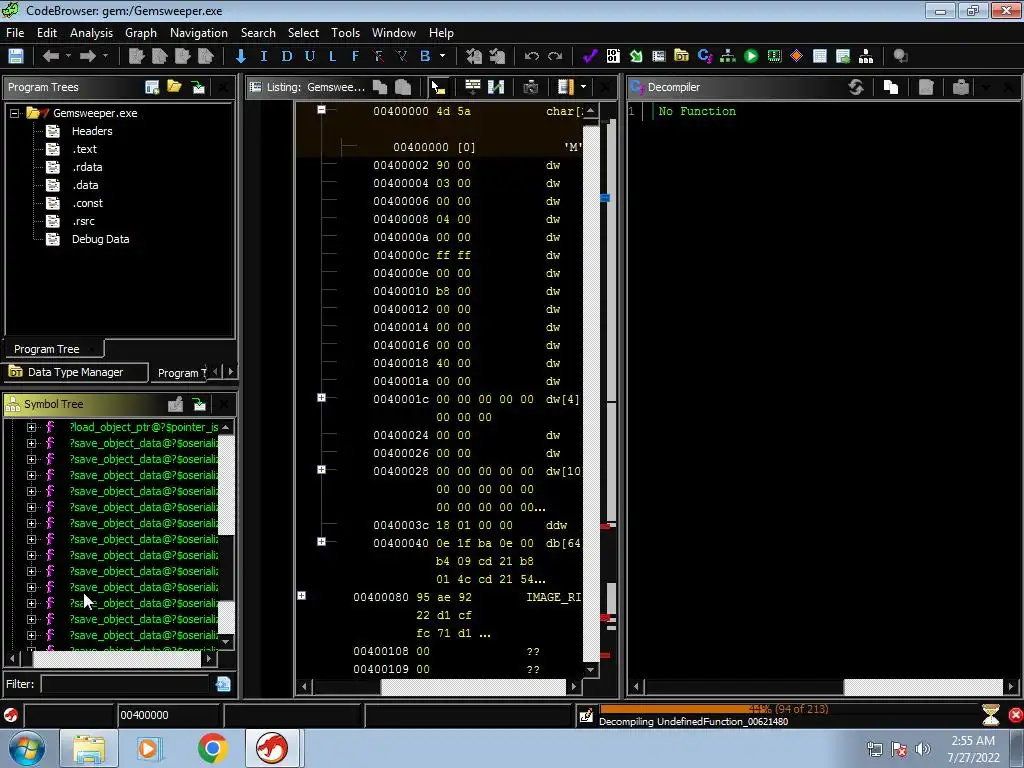Image resolution: width=1024 pixels, height=768 pixels.
Task: Save the program with the floppy icon
Action: pyautogui.click(x=16, y=56)
